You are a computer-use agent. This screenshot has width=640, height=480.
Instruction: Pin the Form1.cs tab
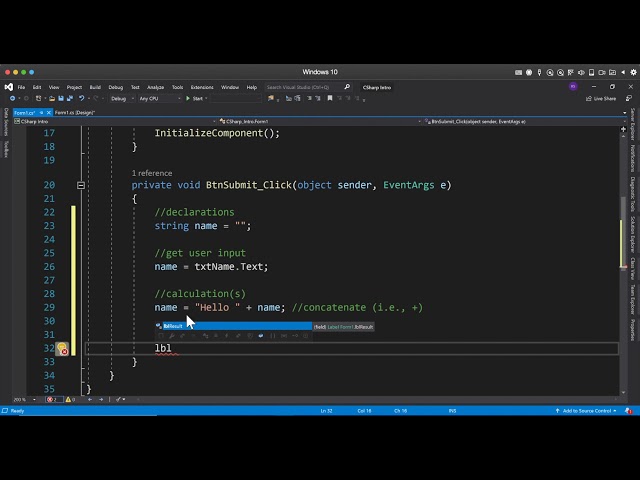(41, 113)
